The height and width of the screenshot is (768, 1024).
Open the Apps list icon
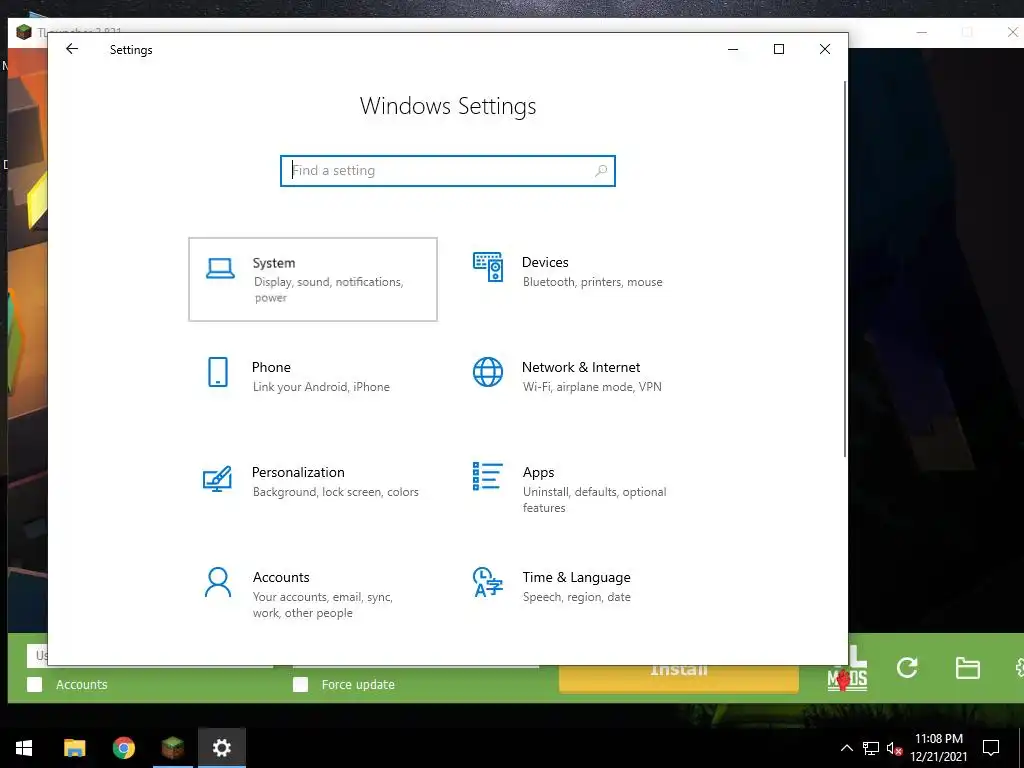[488, 476]
